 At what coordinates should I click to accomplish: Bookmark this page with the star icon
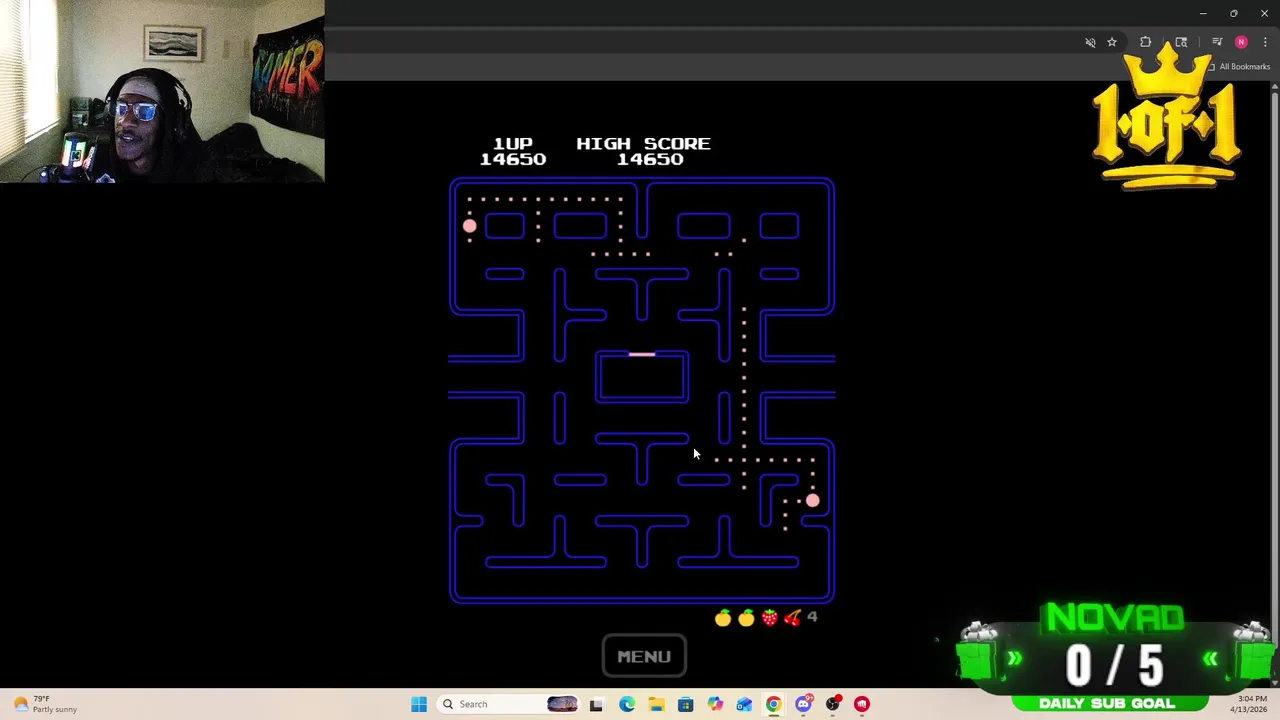pyautogui.click(x=1112, y=42)
